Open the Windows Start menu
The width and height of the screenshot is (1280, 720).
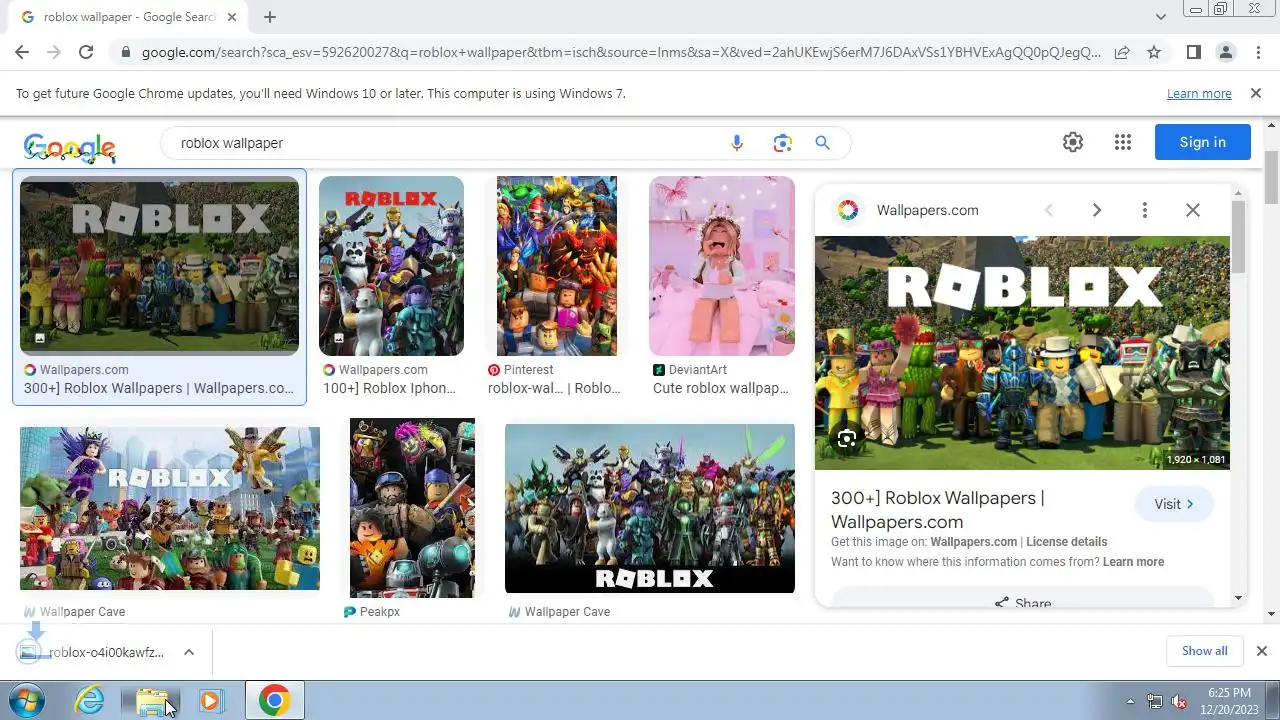[x=27, y=701]
